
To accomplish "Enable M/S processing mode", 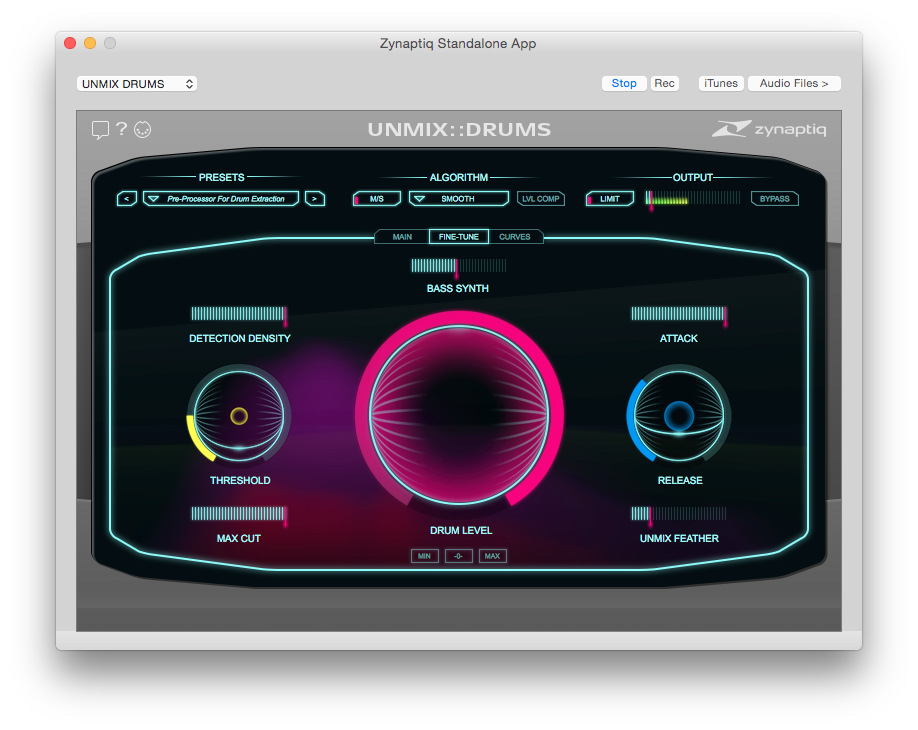I will (x=377, y=198).
